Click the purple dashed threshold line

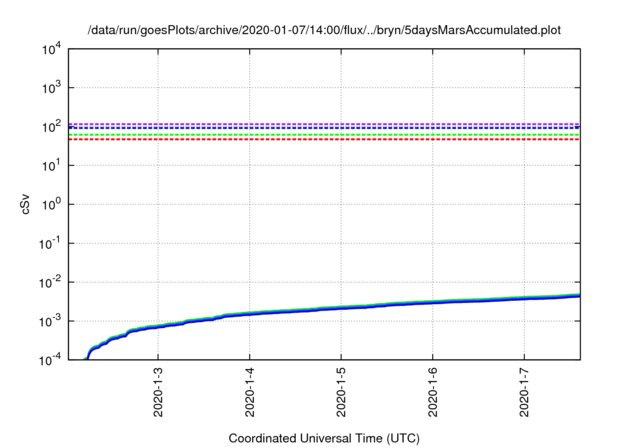coord(324,124)
